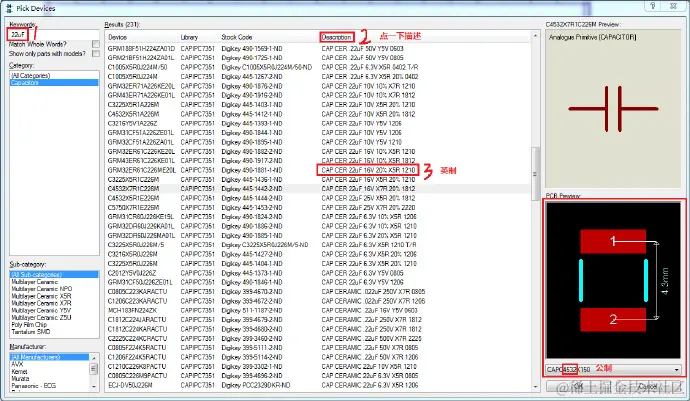Filter by Kemet manufacturer
This screenshot has width=690, height=401.
[x=19, y=372]
